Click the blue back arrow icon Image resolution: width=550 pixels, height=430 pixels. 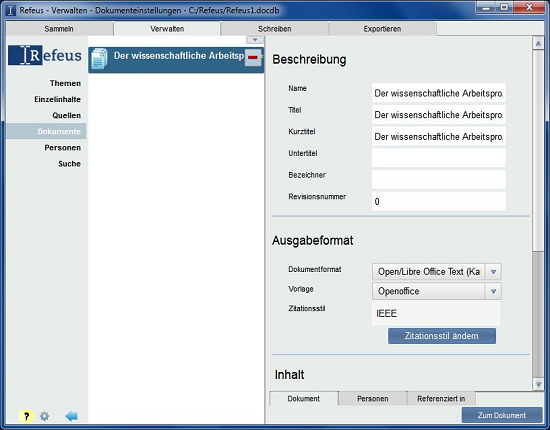click(71, 416)
